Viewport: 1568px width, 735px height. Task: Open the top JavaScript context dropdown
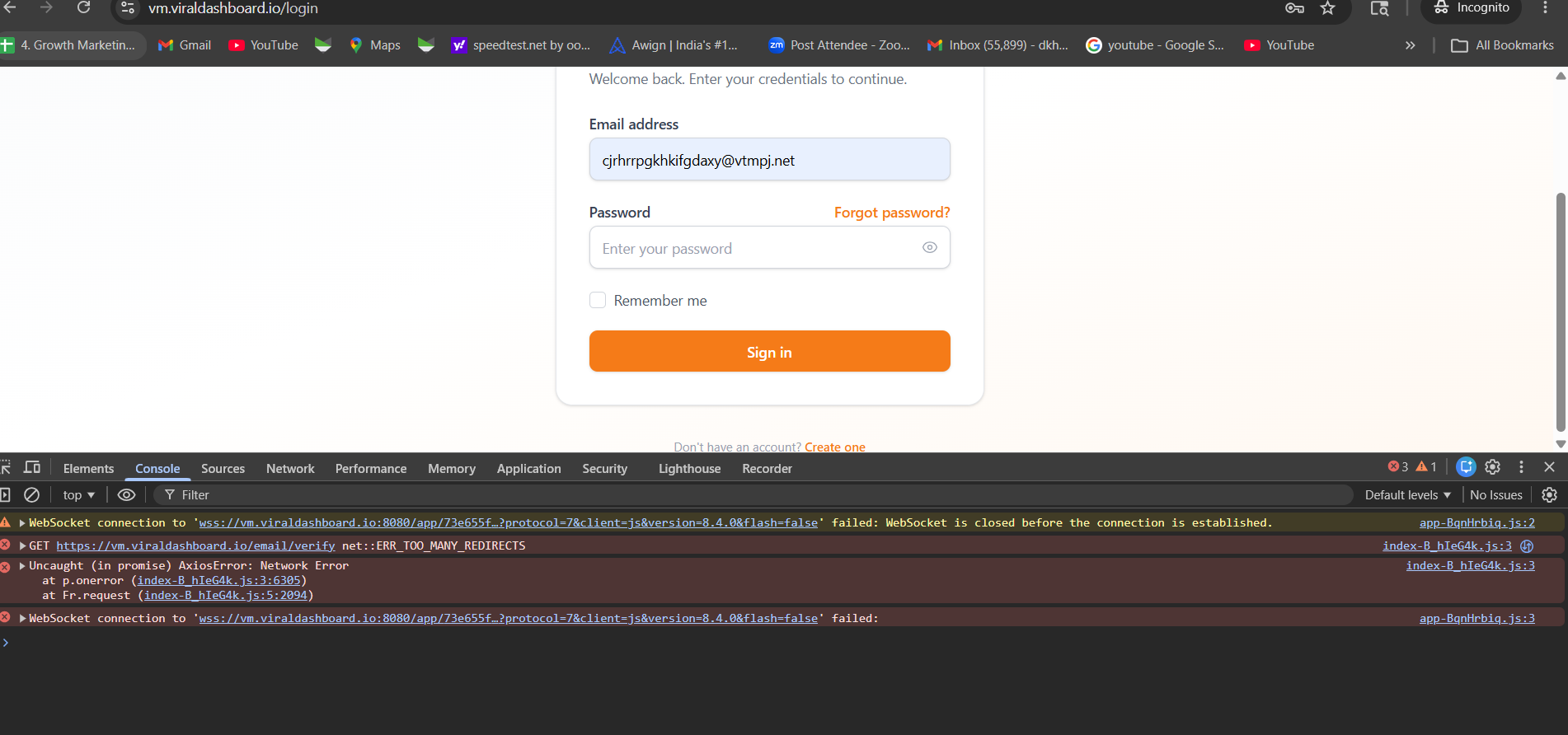click(x=78, y=494)
